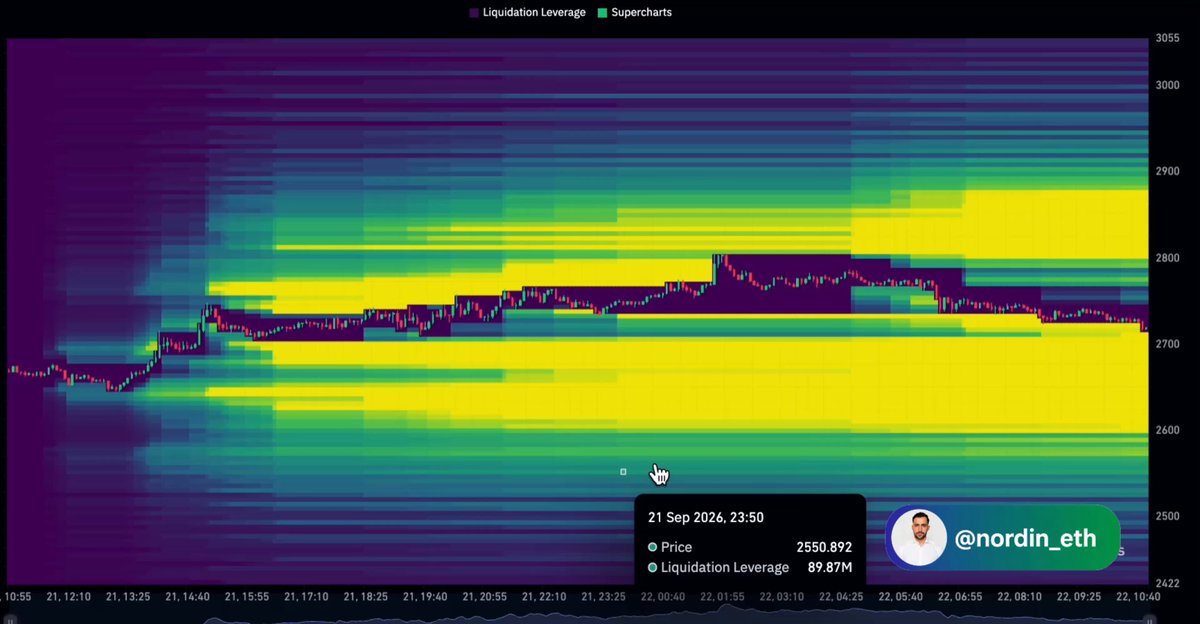This screenshot has width=1200, height=624.
Task: Click the 2500 price axis label
Action: (1167, 516)
